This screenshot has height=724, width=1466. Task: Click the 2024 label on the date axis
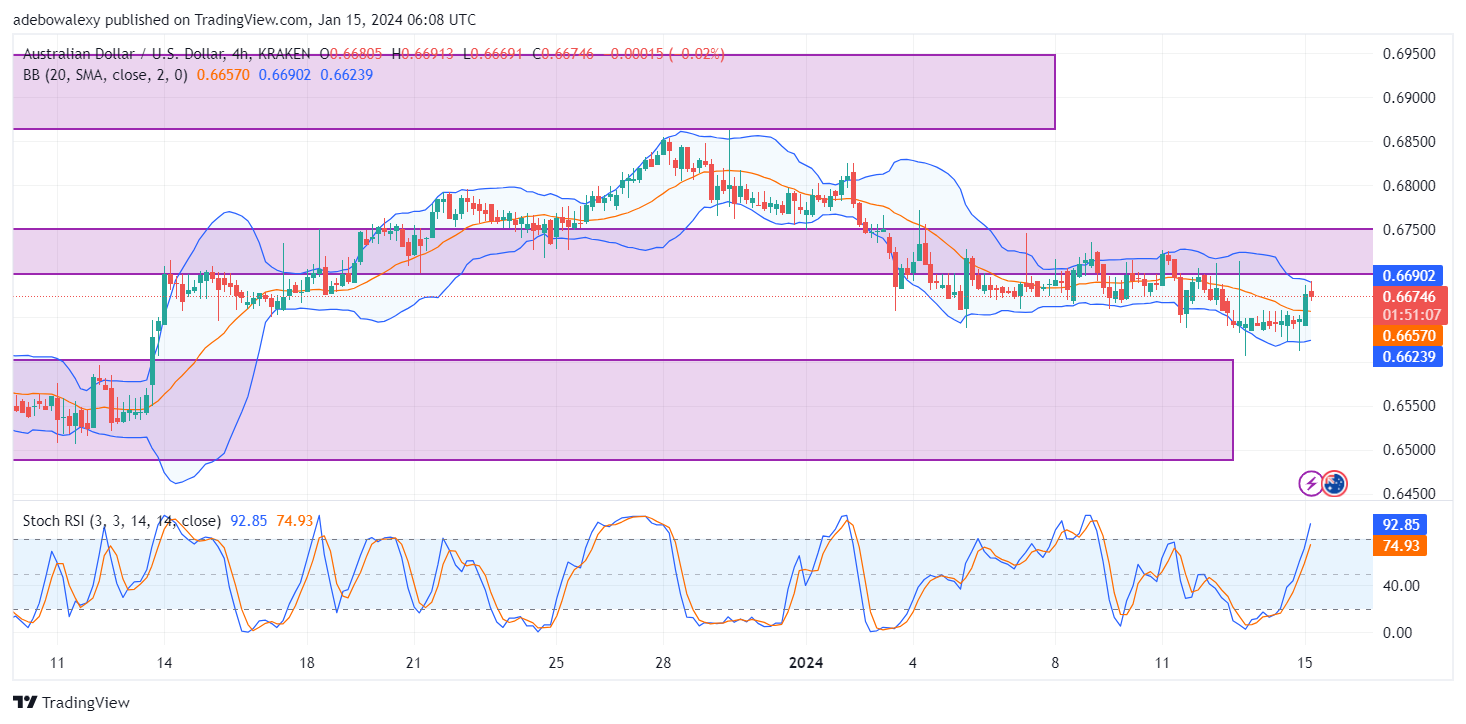(x=805, y=663)
